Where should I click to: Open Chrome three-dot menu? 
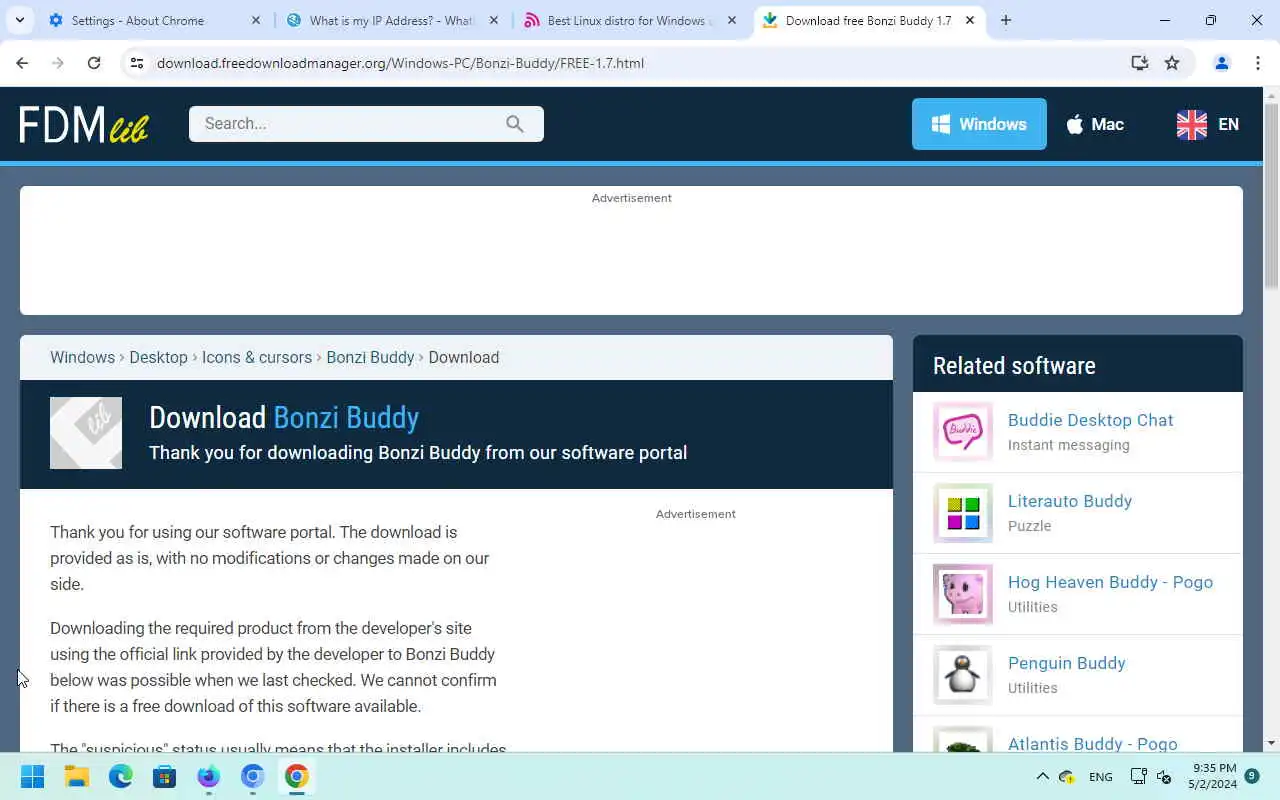[x=1257, y=63]
